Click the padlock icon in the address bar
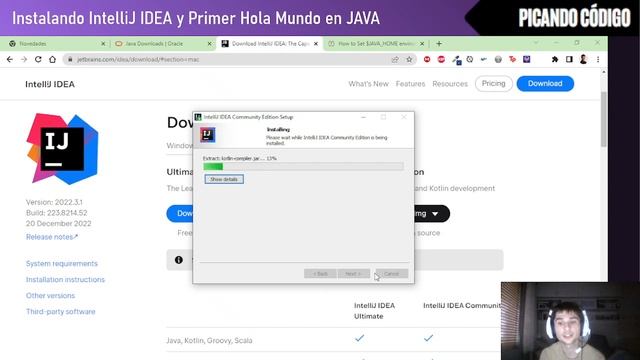The width and height of the screenshot is (640, 360). click(70, 60)
